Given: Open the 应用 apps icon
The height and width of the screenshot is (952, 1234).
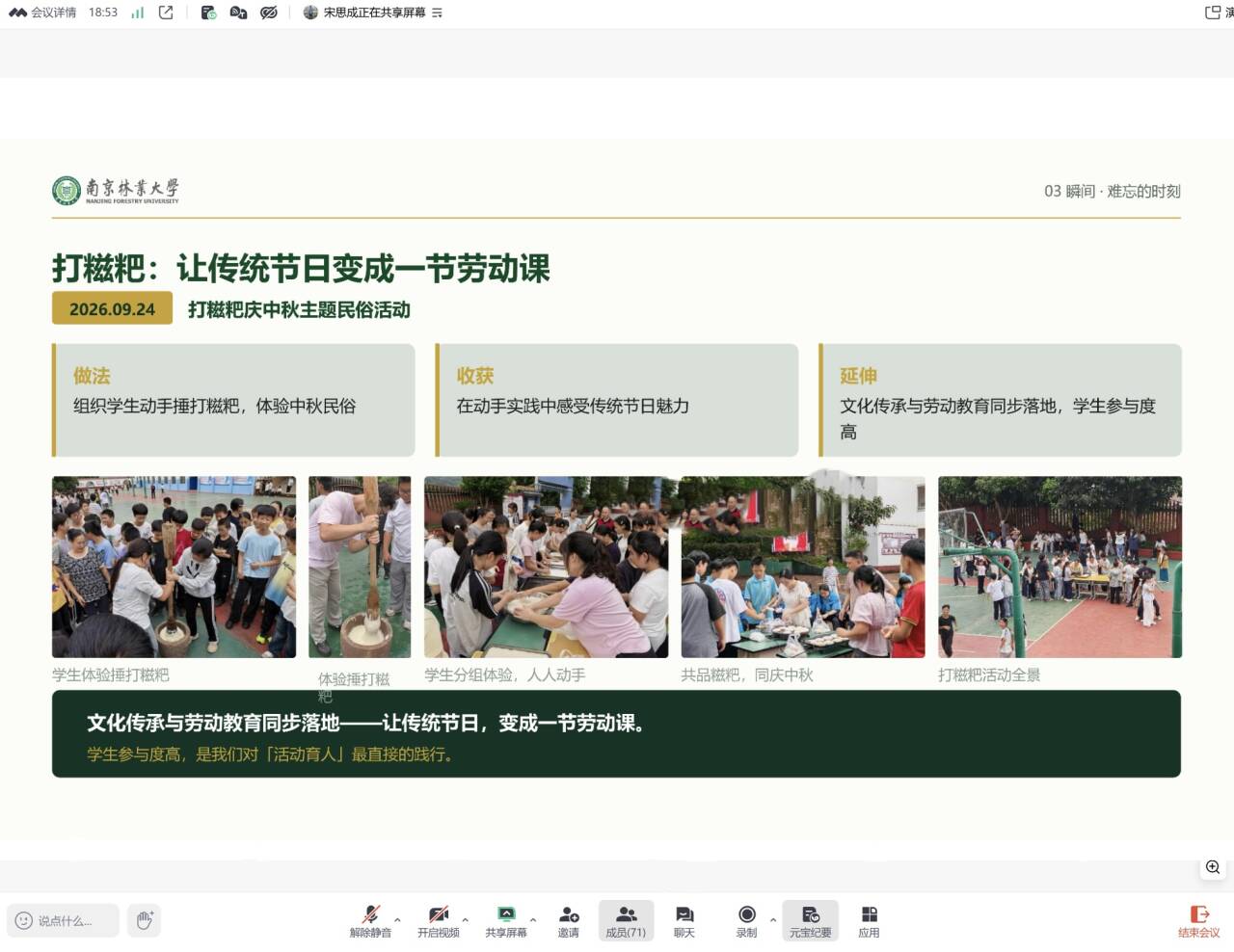Looking at the screenshot, I should (869, 921).
